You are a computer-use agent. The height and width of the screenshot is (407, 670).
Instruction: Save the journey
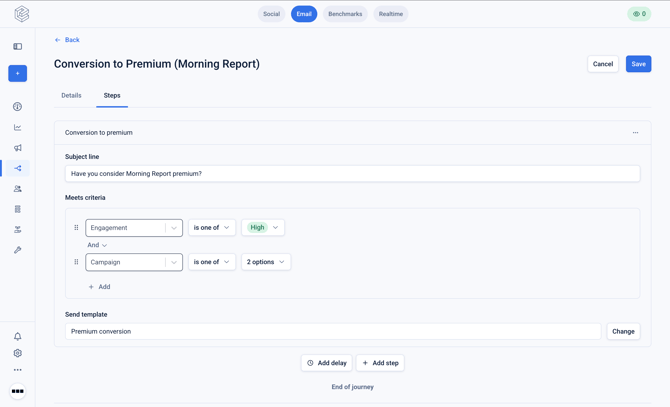click(x=638, y=64)
